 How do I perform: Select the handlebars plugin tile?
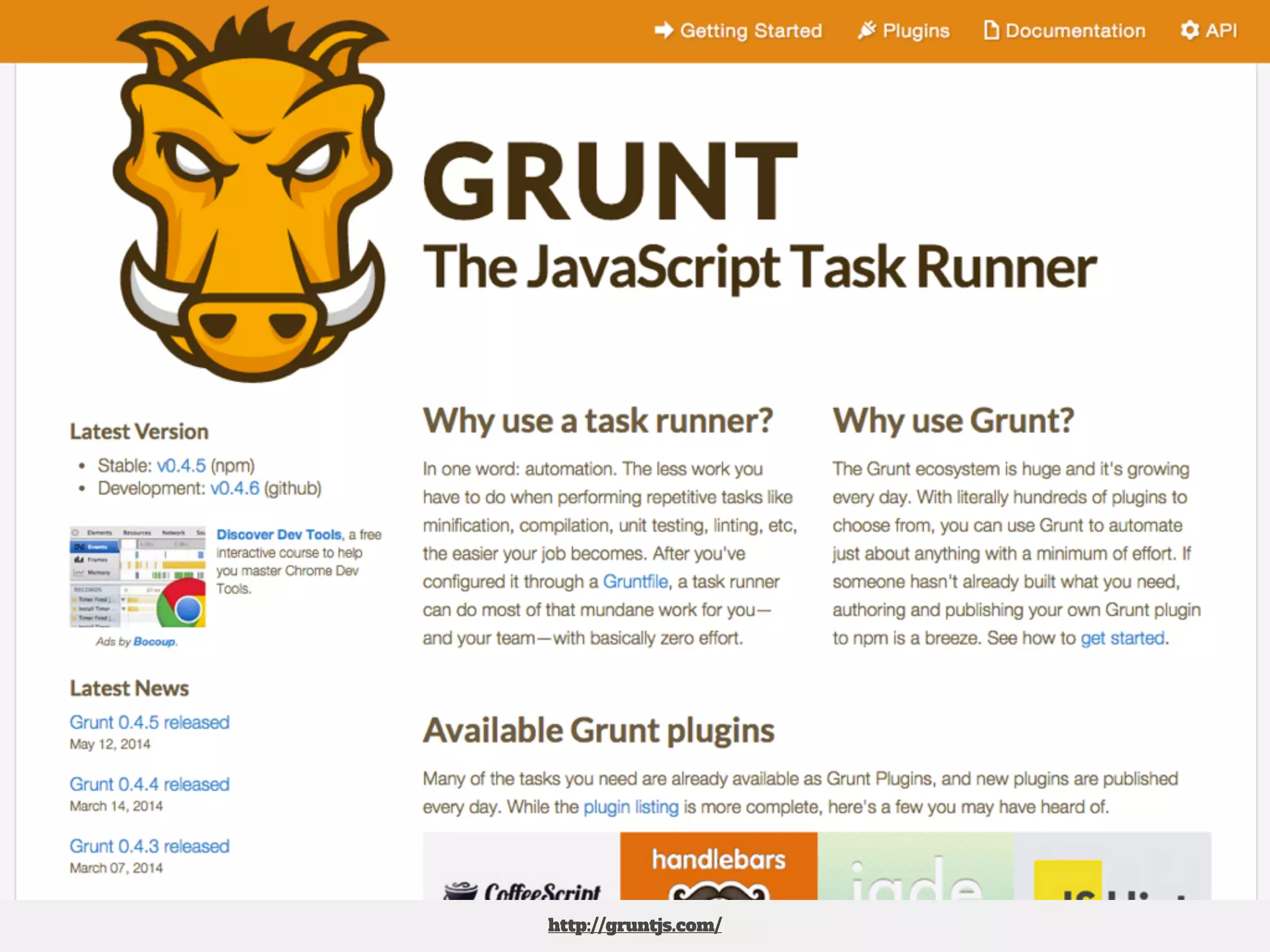(x=719, y=866)
